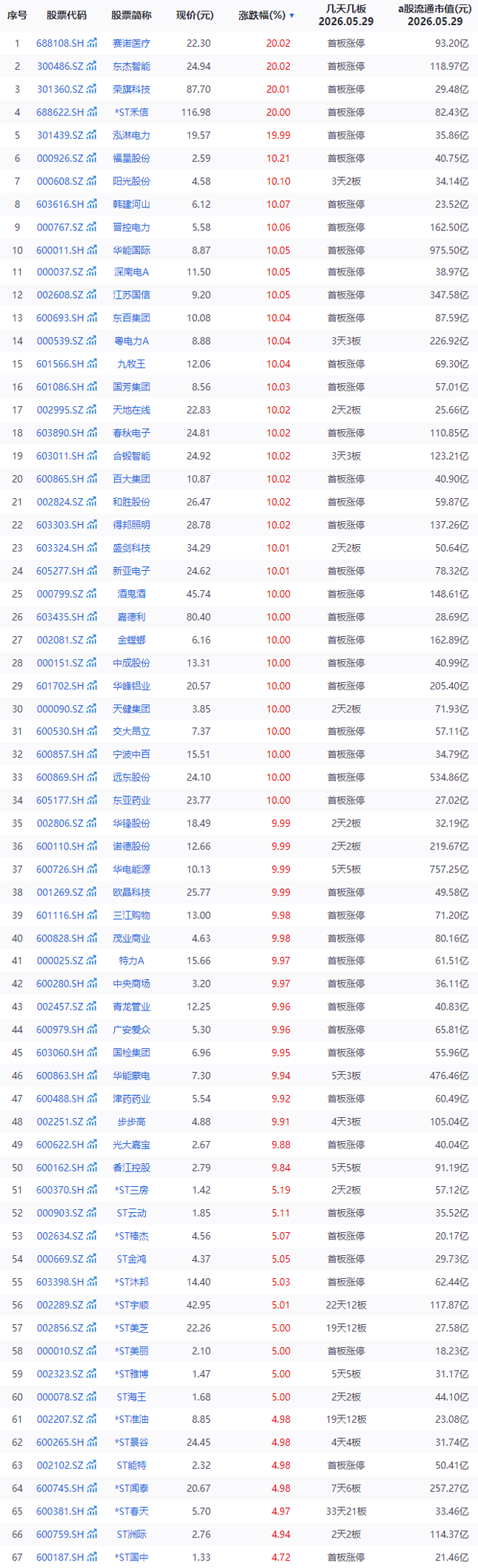Open stock code link 688622.SH
Viewport: 478px width, 1568px height.
coord(60,113)
